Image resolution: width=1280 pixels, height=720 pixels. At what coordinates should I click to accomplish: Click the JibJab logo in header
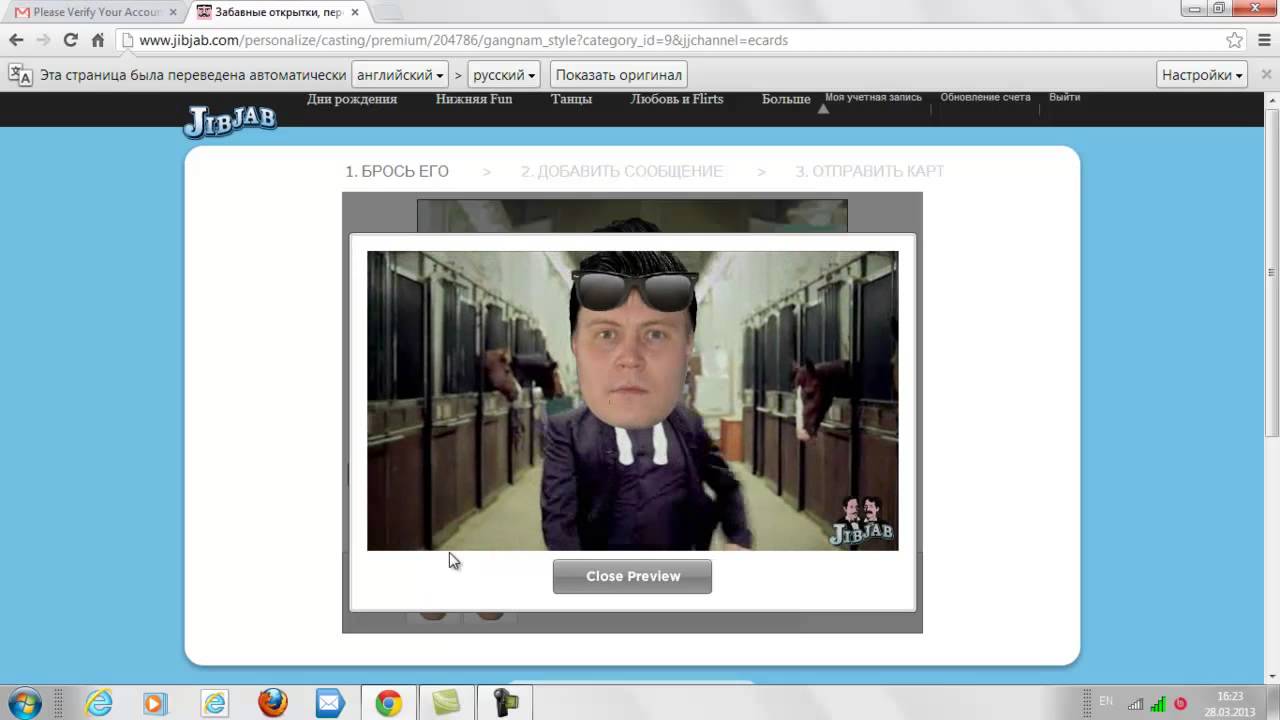230,120
